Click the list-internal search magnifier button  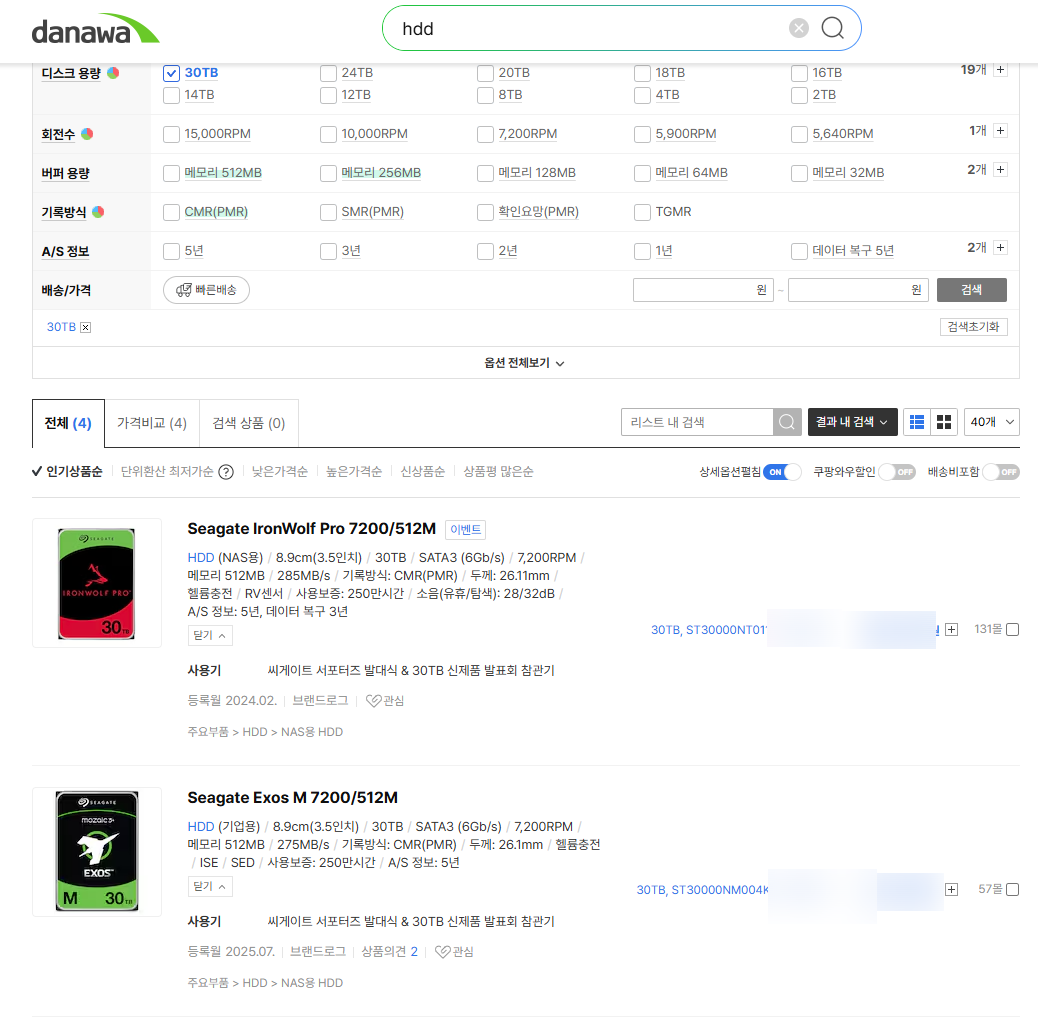pyautogui.click(x=786, y=422)
